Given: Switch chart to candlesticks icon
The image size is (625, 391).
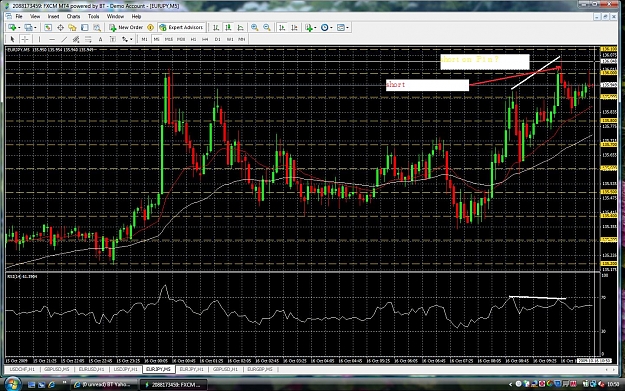Looking at the screenshot, I should pyautogui.click(x=228, y=28).
